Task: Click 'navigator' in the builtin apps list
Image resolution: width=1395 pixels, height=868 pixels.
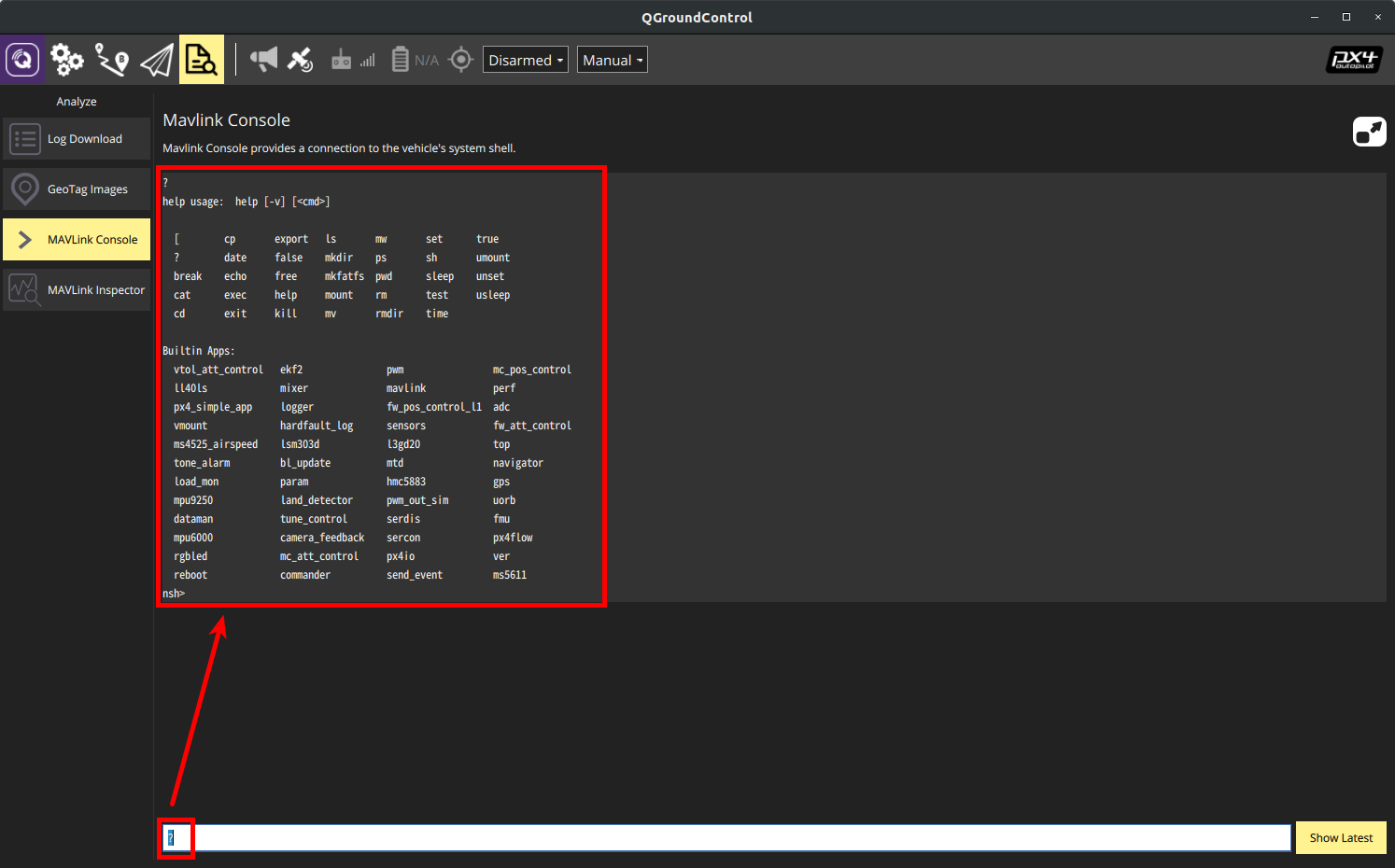Action: [518, 463]
